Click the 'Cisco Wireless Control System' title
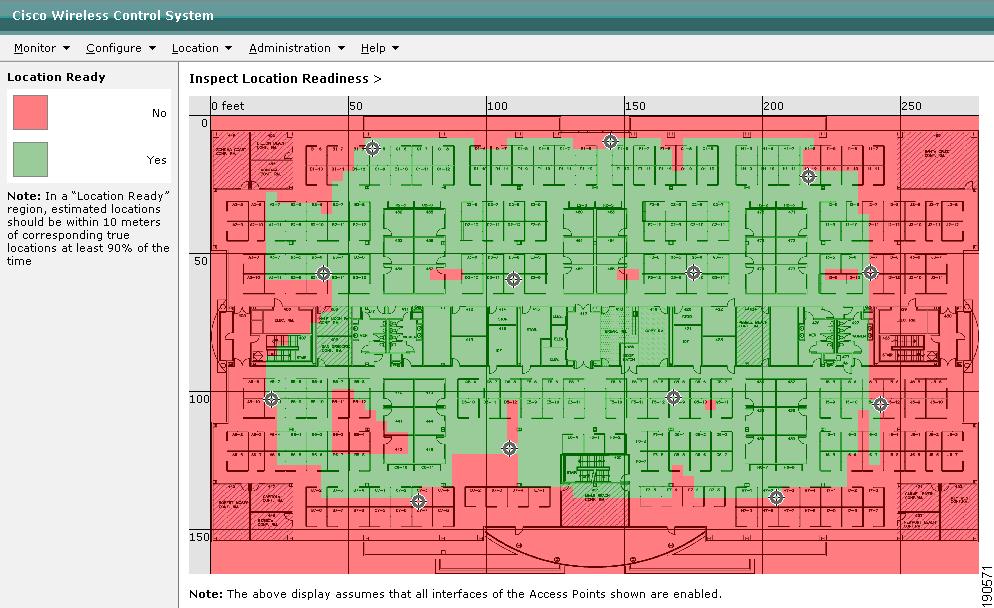 113,15
